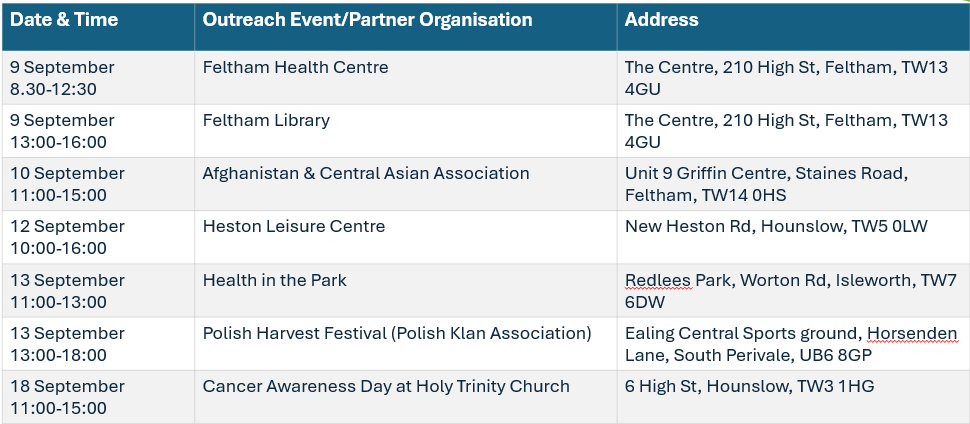This screenshot has width=970, height=424.
Task: Click Afghanistan & Central Asian Association text
Action: 366,173
